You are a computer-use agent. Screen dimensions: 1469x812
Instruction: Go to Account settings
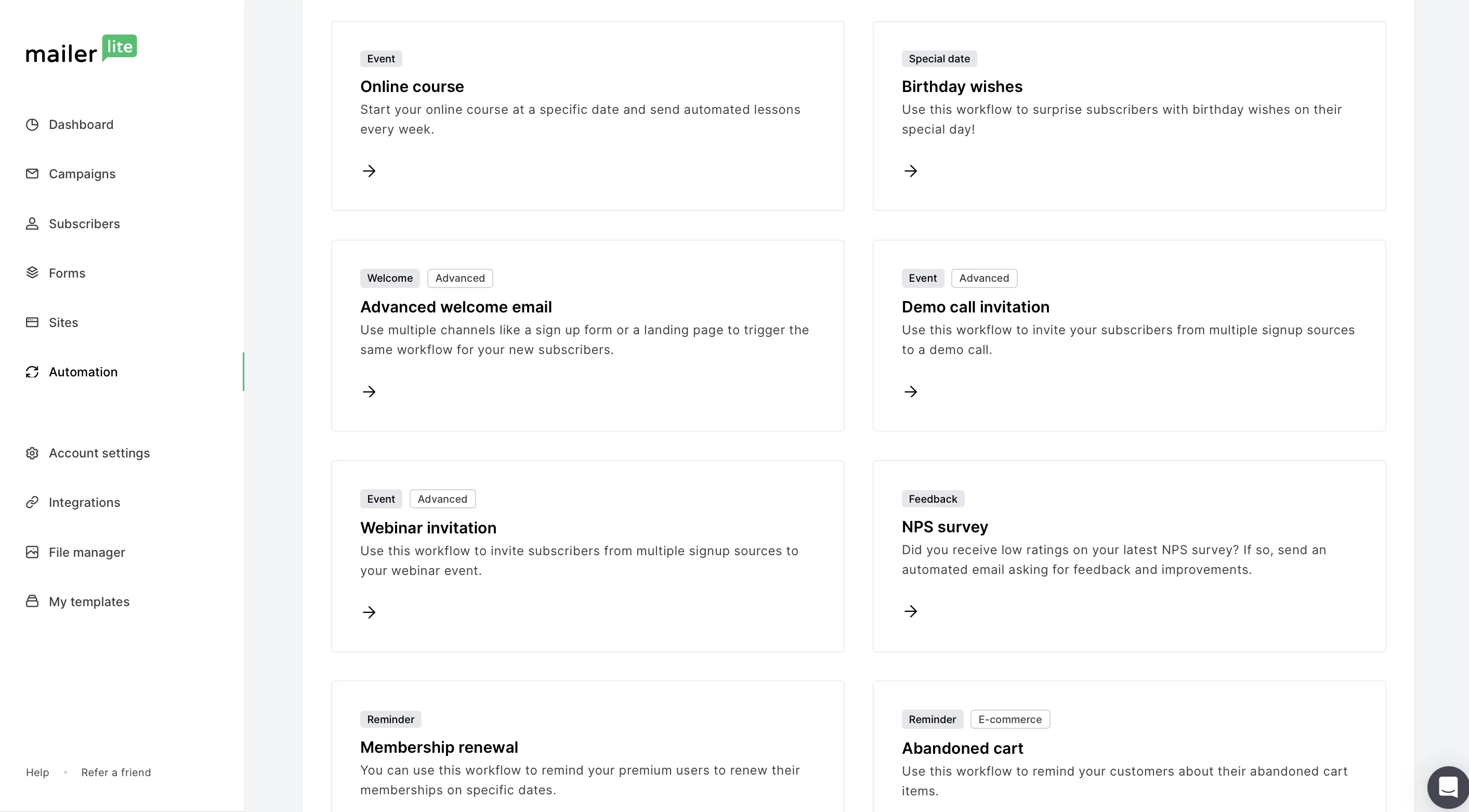click(x=99, y=453)
